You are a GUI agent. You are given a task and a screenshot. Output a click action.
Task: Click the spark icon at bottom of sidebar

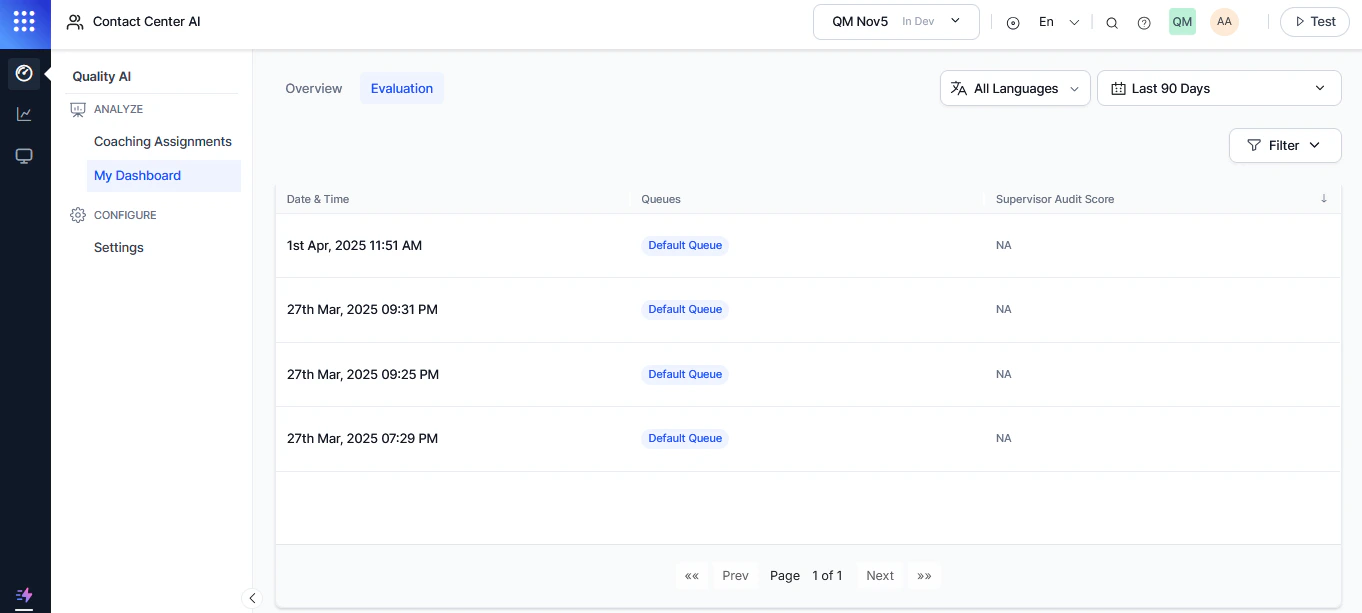click(24, 595)
